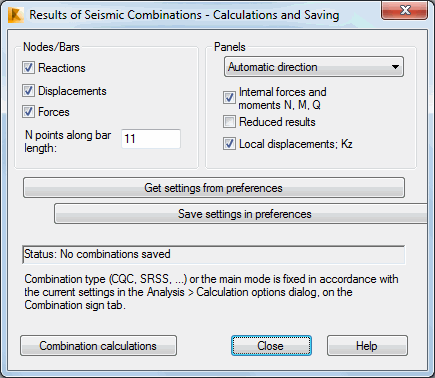Click the N points along bar length field
Screen dimensions: 435x378
coord(151,139)
